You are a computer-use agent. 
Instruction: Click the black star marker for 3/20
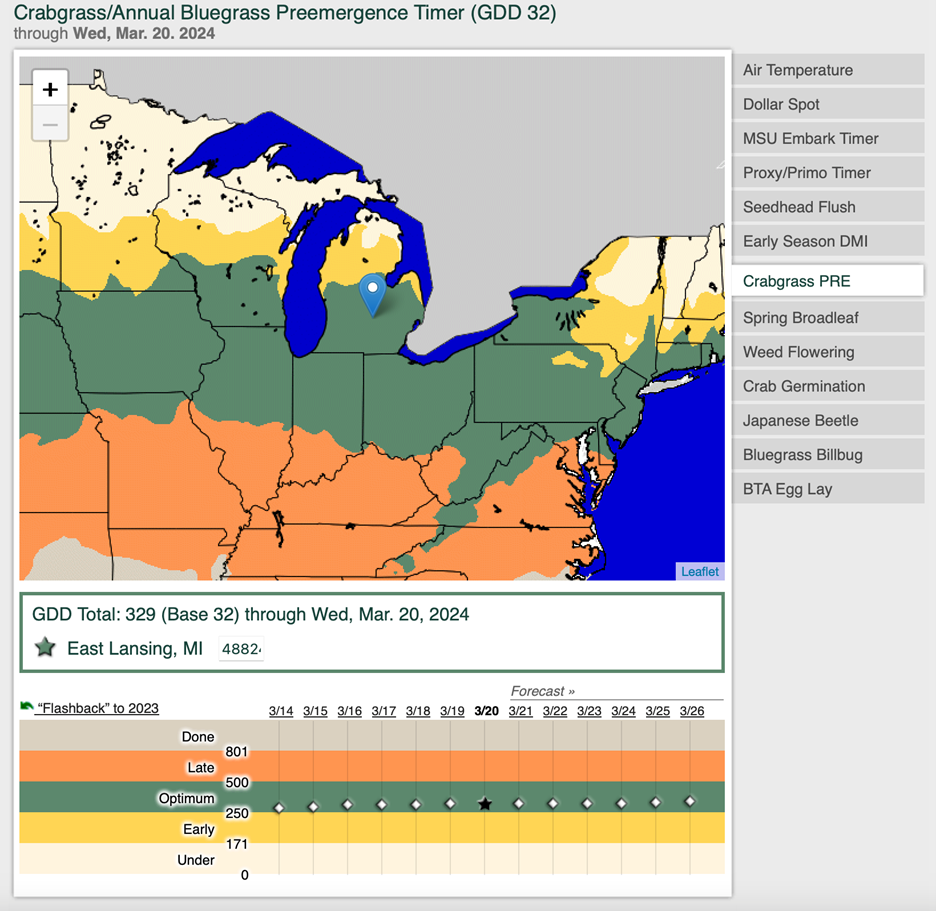pos(485,804)
